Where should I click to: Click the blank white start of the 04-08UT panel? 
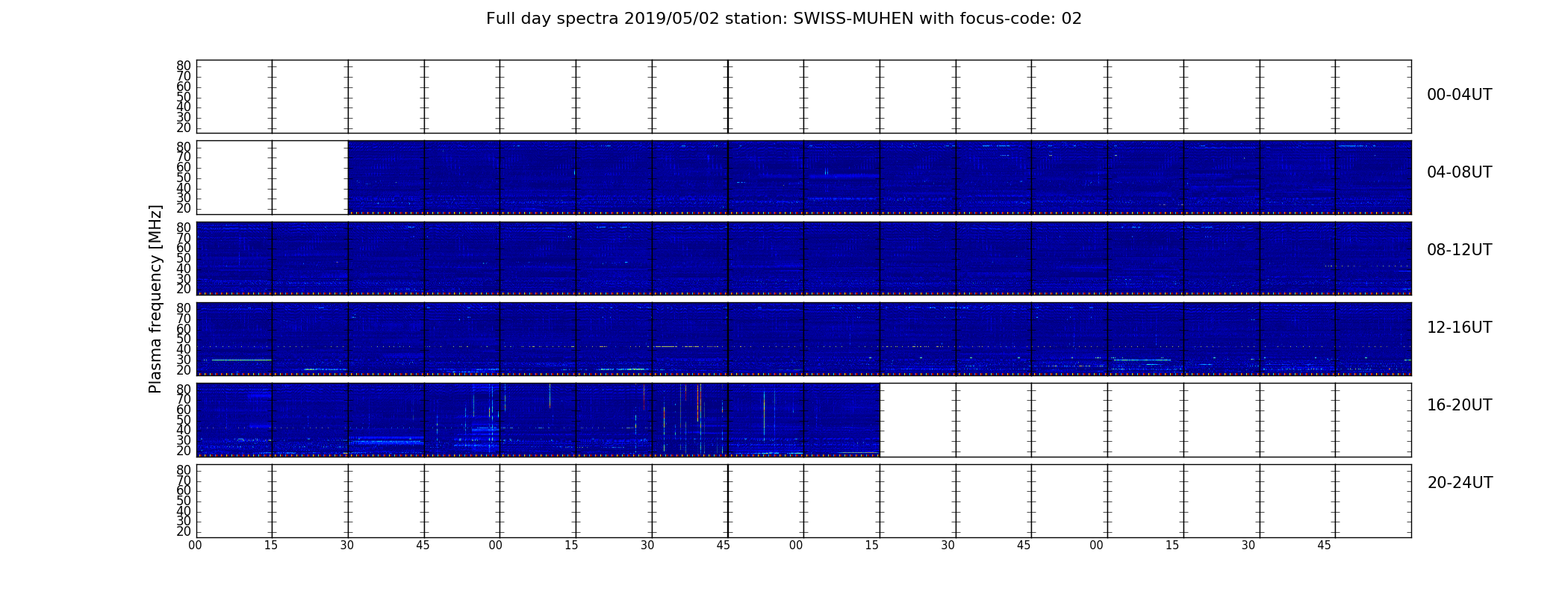[x=272, y=178]
